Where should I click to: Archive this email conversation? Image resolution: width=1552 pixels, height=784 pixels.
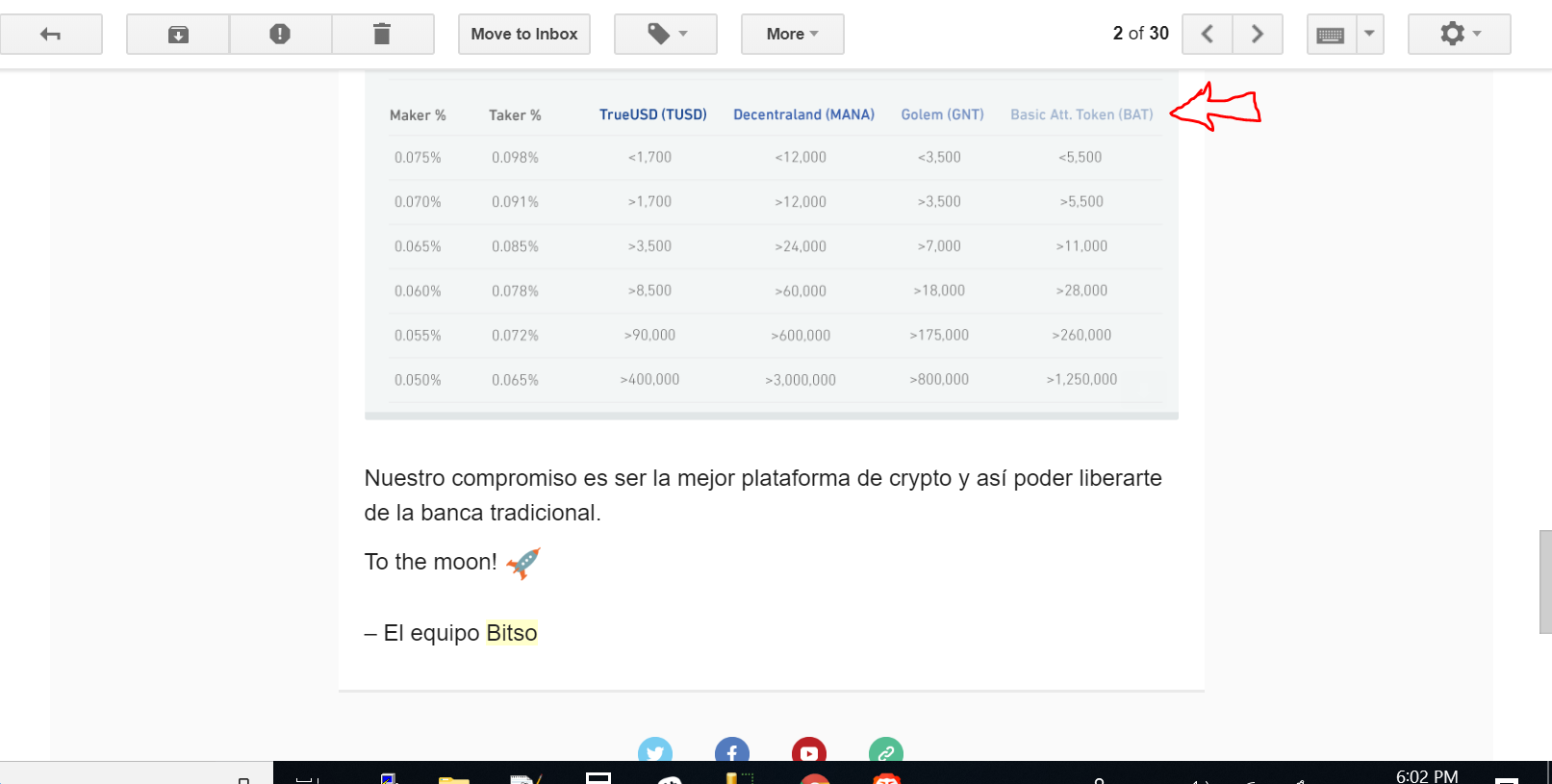(178, 35)
